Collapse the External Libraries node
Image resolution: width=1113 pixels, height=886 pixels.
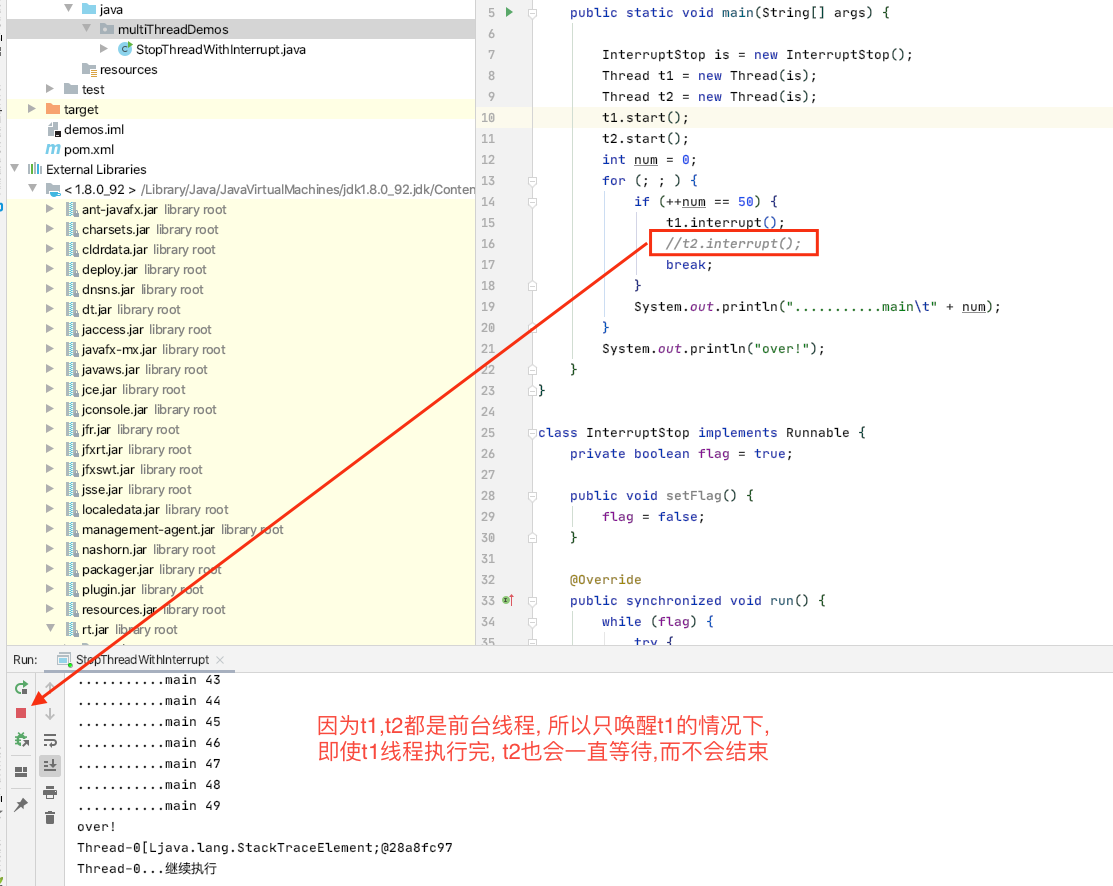(15, 169)
